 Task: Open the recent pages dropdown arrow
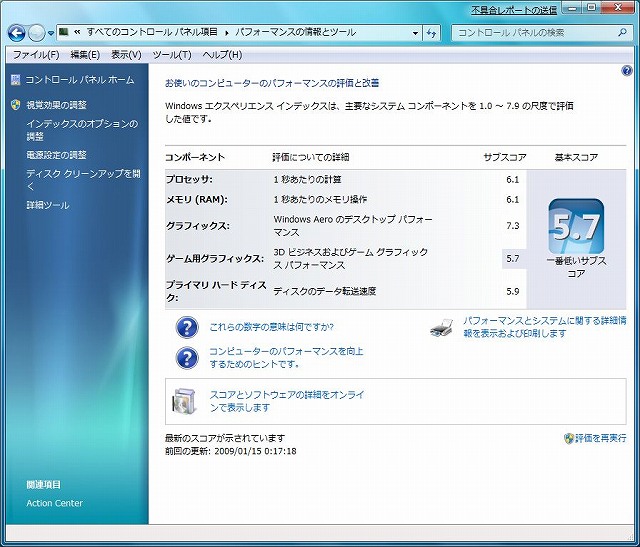(51, 33)
